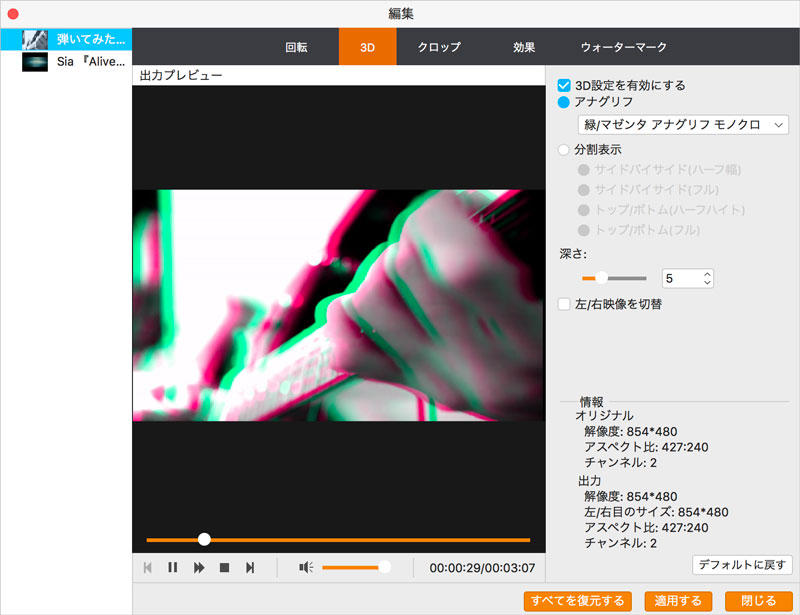Stop the video preview
The height and width of the screenshot is (615, 800).
point(225,568)
